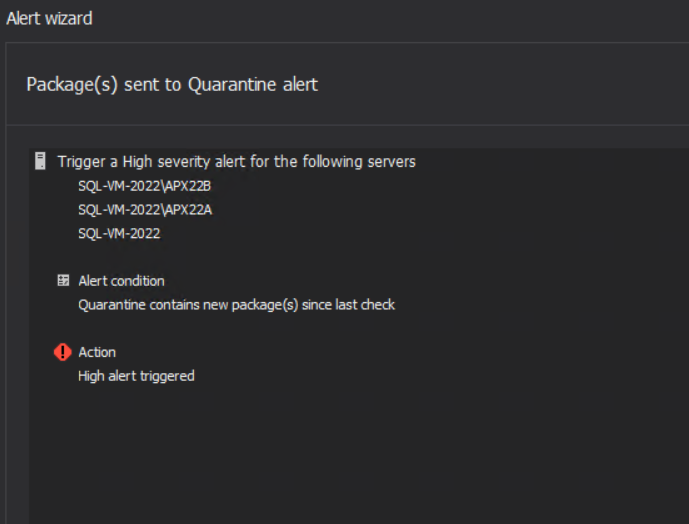This screenshot has width=689, height=524.
Task: Click the APX22B instance name suffix
Action: click(x=188, y=186)
